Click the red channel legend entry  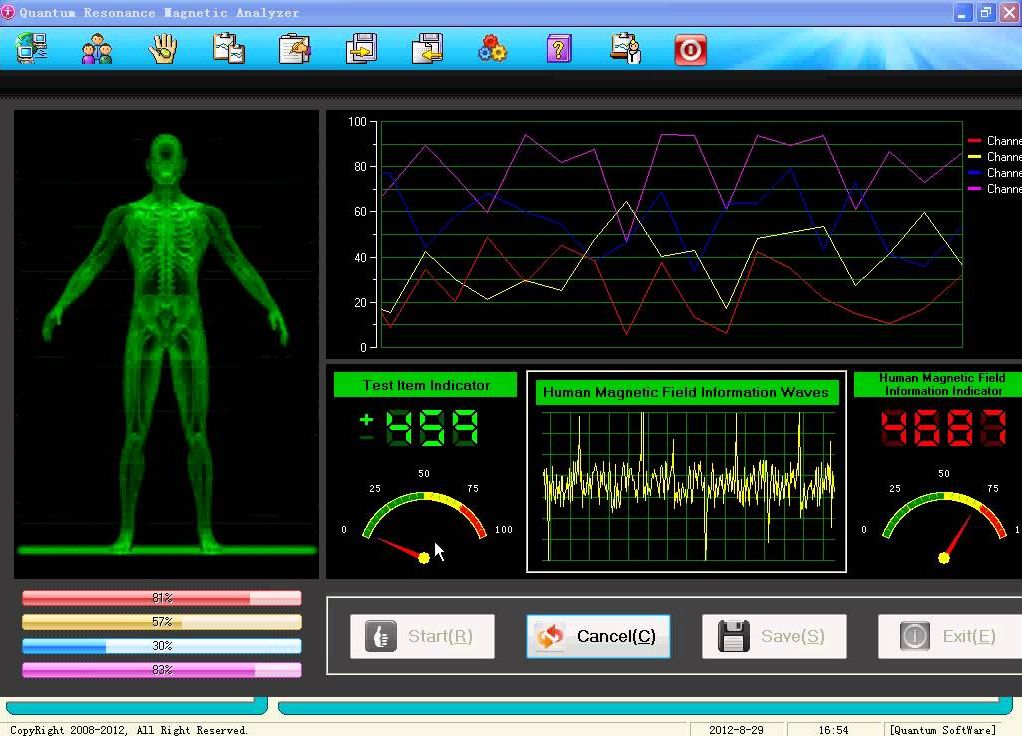pyautogui.click(x=995, y=141)
